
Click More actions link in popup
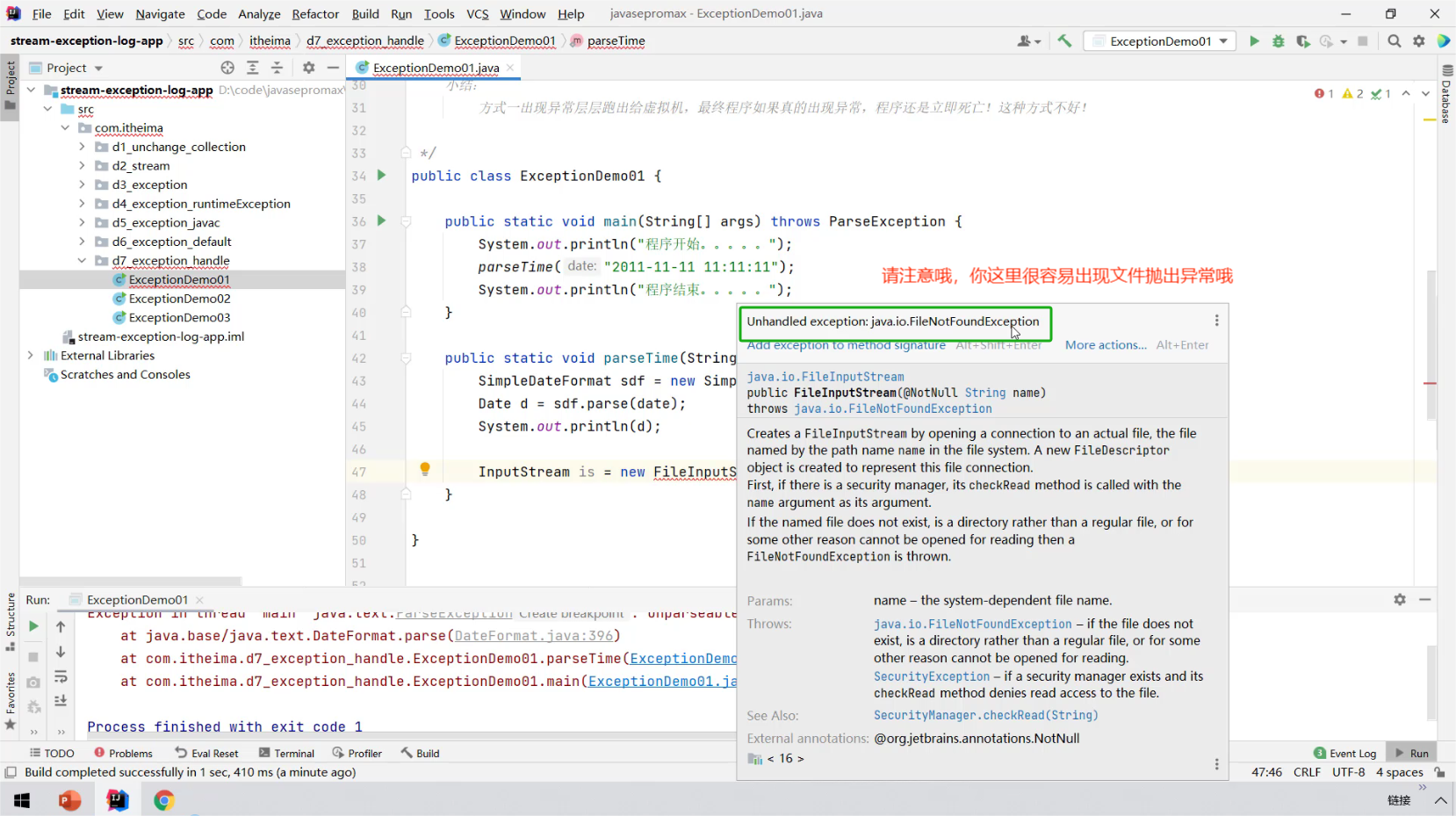[1106, 345]
